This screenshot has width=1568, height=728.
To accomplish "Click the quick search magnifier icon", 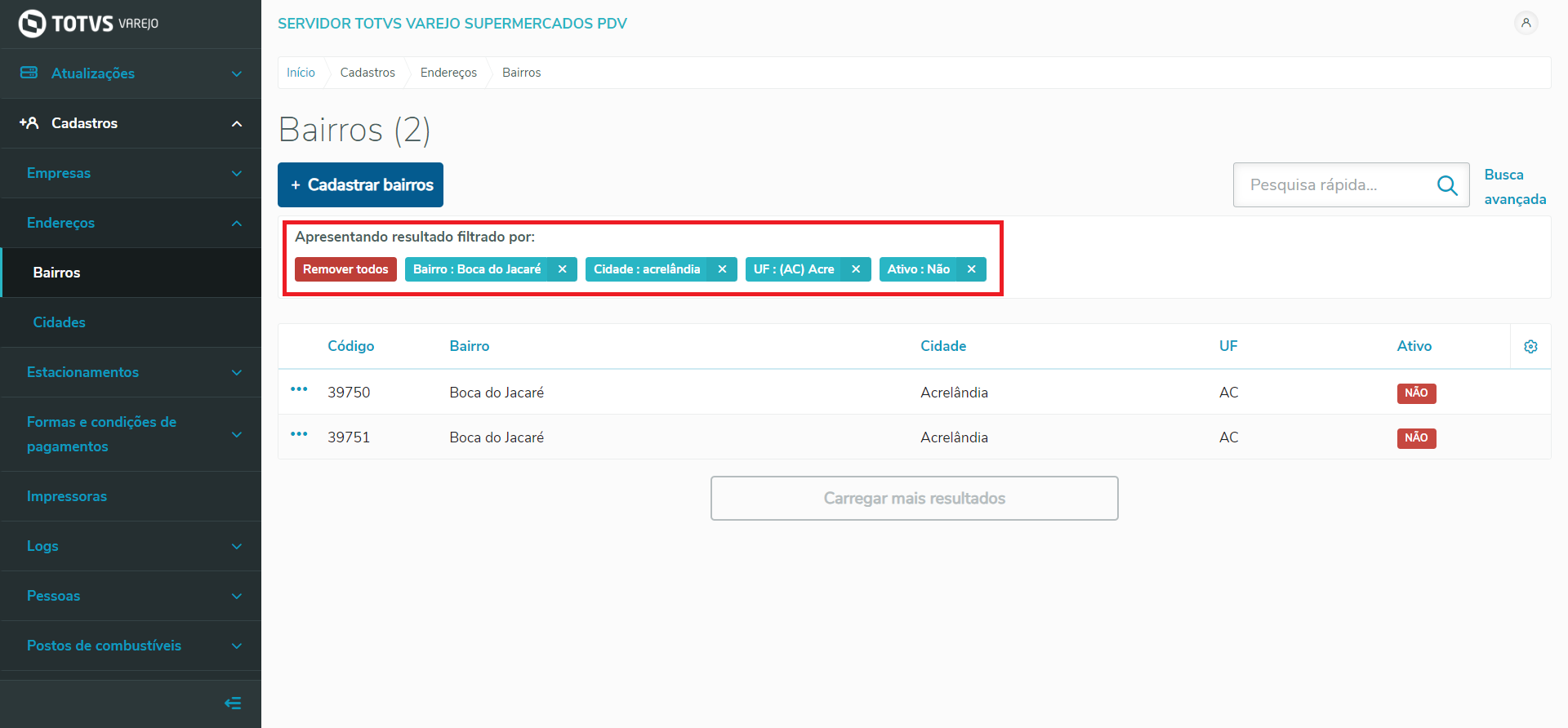I will pyautogui.click(x=1447, y=185).
